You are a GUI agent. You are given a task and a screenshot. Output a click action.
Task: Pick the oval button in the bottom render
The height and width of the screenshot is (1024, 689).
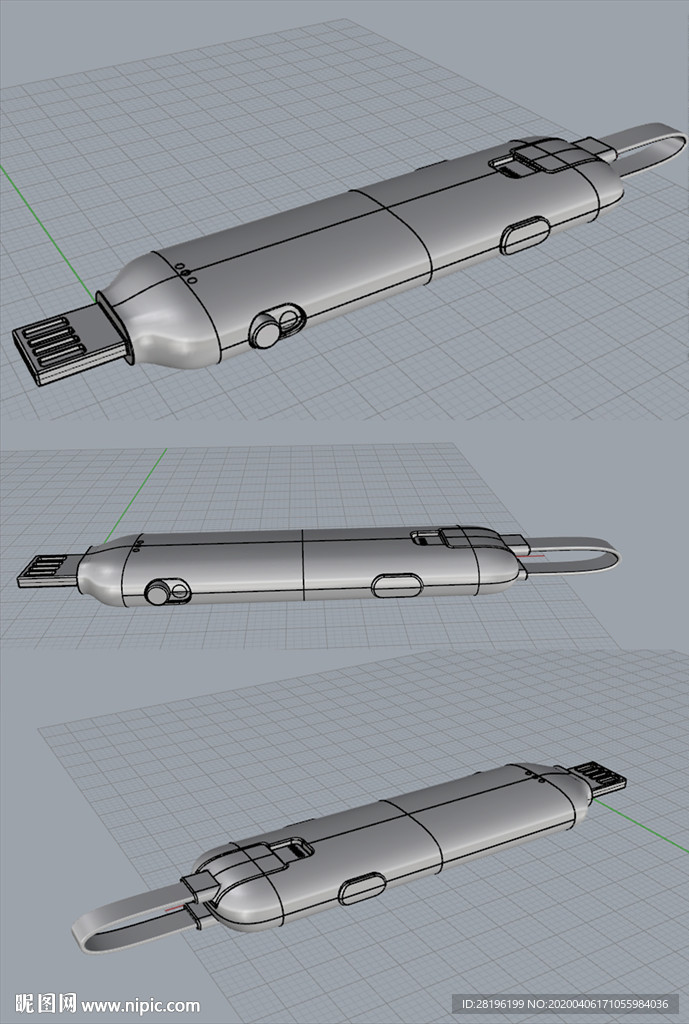click(362, 888)
